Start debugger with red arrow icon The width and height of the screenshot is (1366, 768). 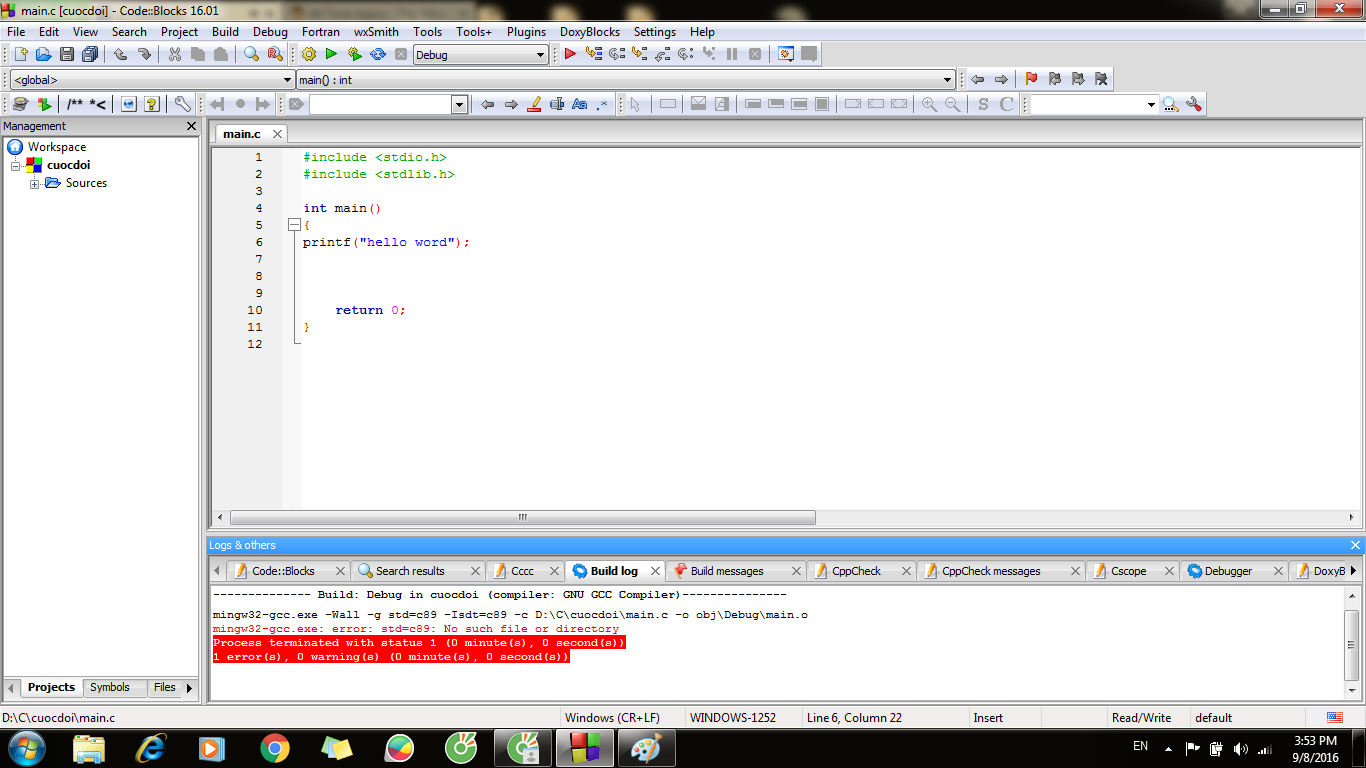[x=570, y=55]
